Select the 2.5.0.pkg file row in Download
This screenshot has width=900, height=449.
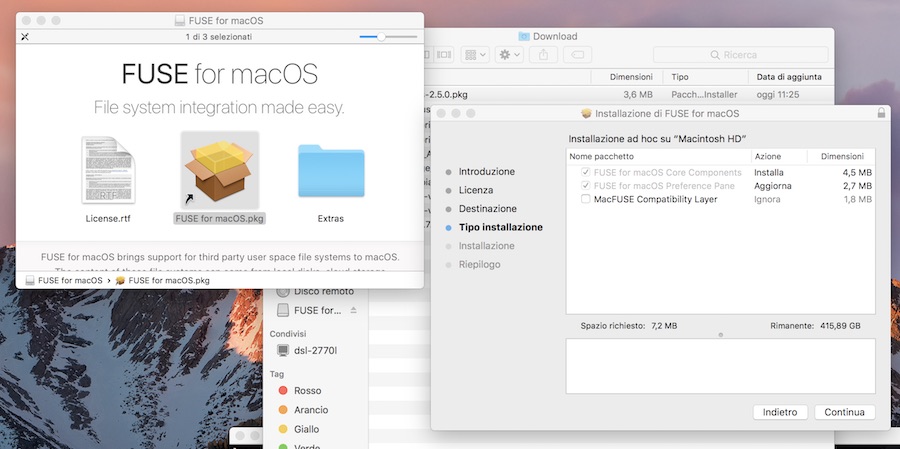tap(629, 94)
